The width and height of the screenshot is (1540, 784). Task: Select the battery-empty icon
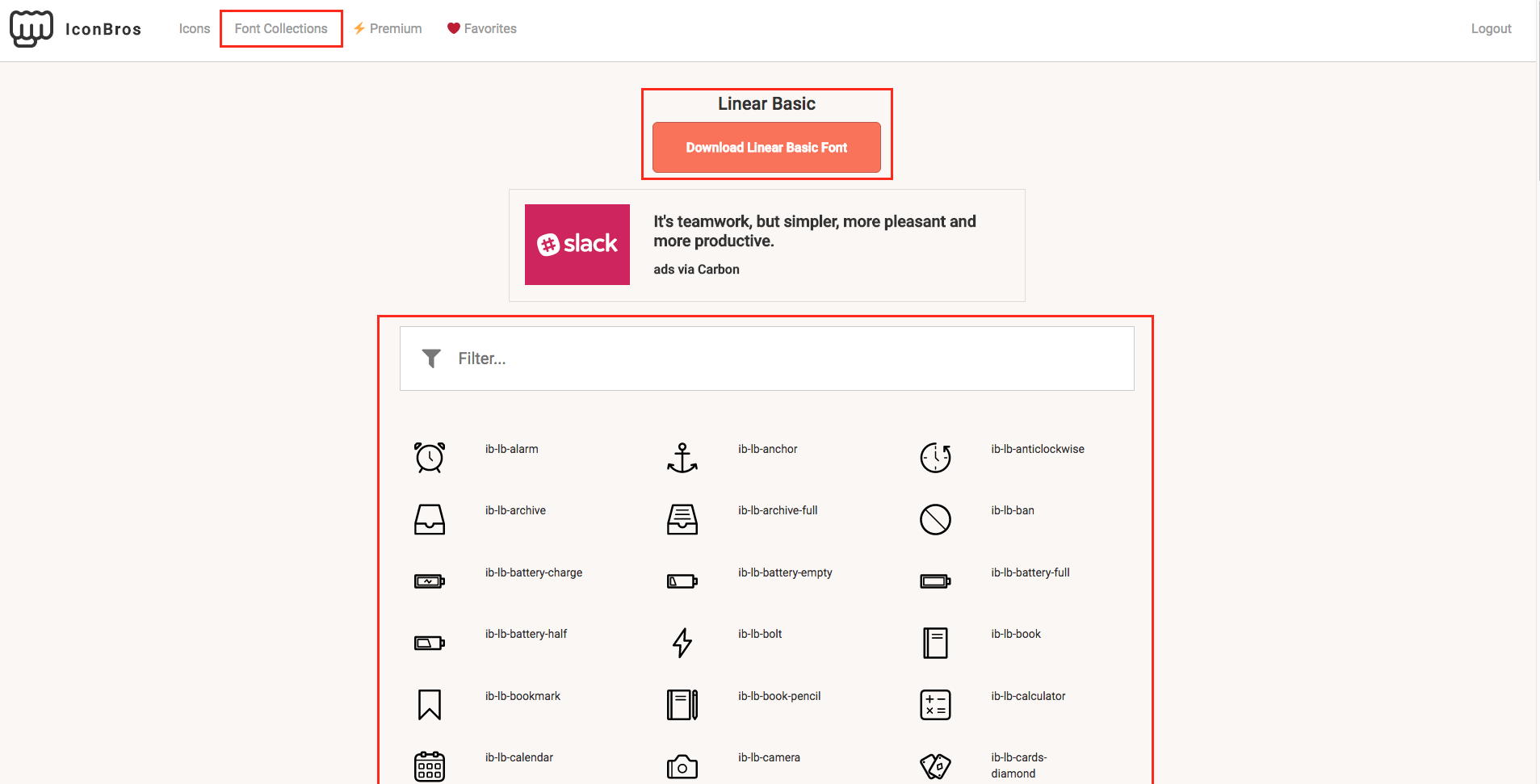click(682, 581)
